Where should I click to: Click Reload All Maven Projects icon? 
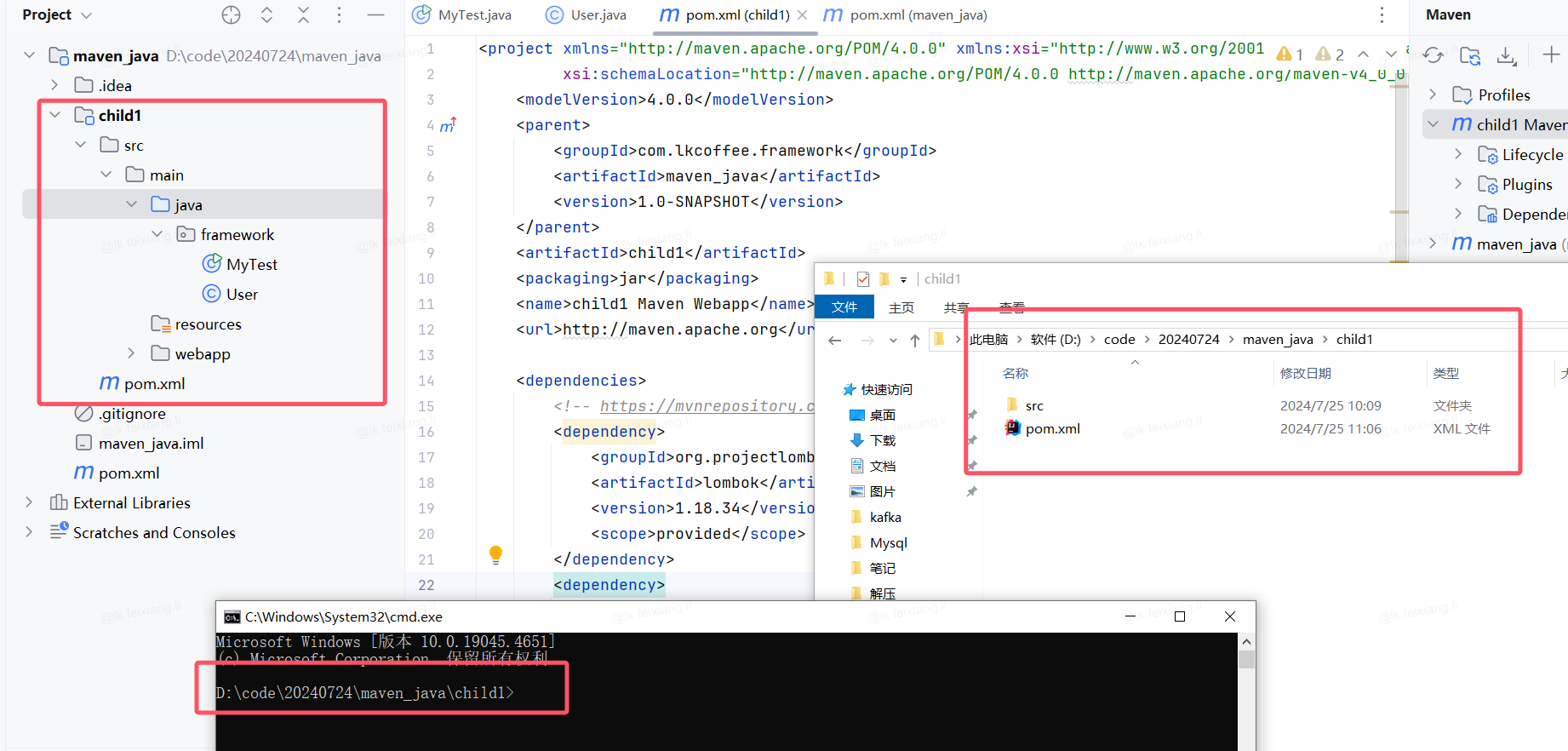click(x=1433, y=55)
